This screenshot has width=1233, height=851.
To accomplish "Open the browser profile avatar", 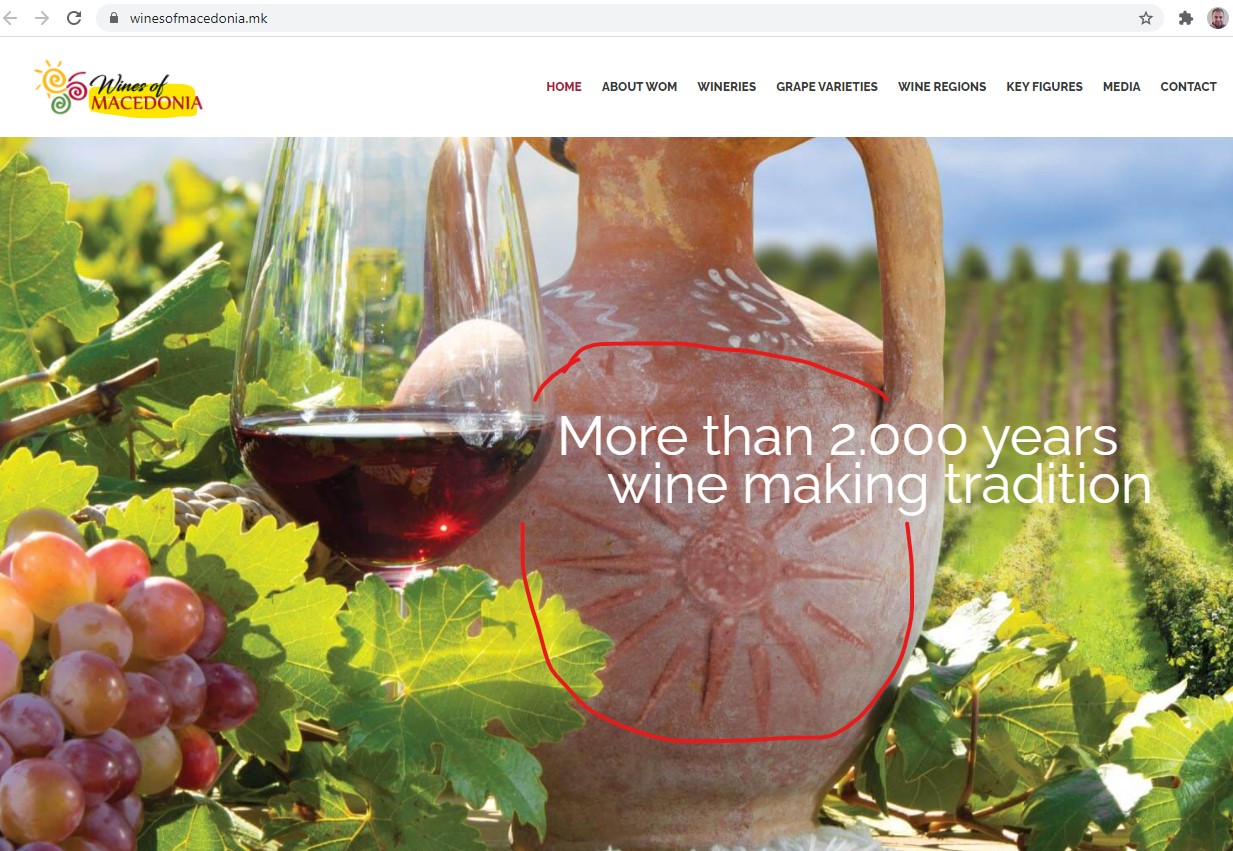I will (1217, 18).
